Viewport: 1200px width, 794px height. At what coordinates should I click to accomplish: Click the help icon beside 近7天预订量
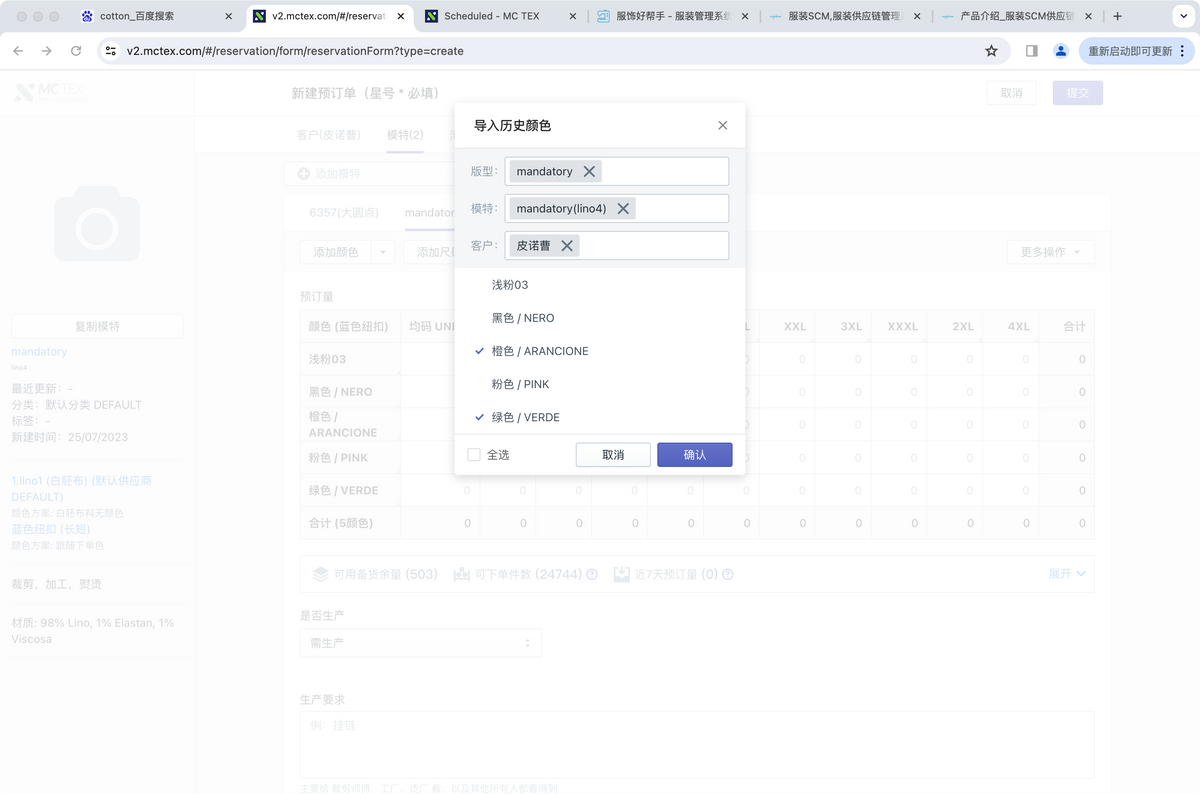click(x=728, y=574)
